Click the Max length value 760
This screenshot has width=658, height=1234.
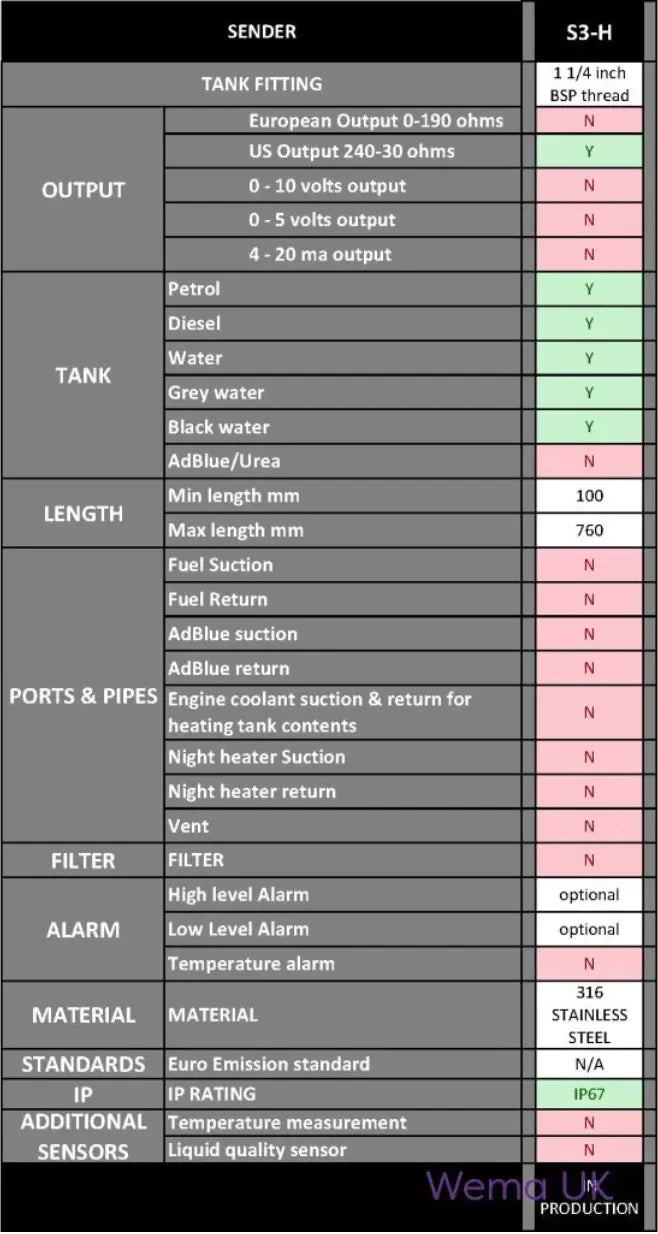coord(589,530)
